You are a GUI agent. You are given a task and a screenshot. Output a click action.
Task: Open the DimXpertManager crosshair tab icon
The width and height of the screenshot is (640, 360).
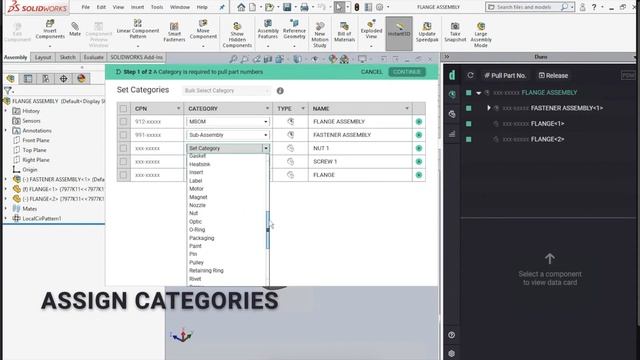63,78
